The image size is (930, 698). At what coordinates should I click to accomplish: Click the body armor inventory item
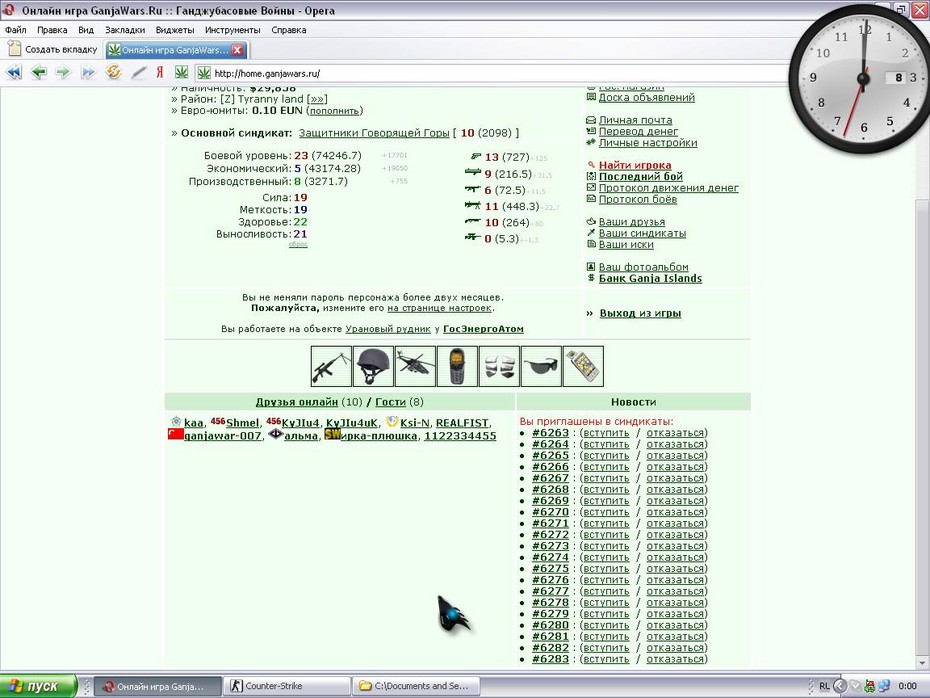click(499, 366)
